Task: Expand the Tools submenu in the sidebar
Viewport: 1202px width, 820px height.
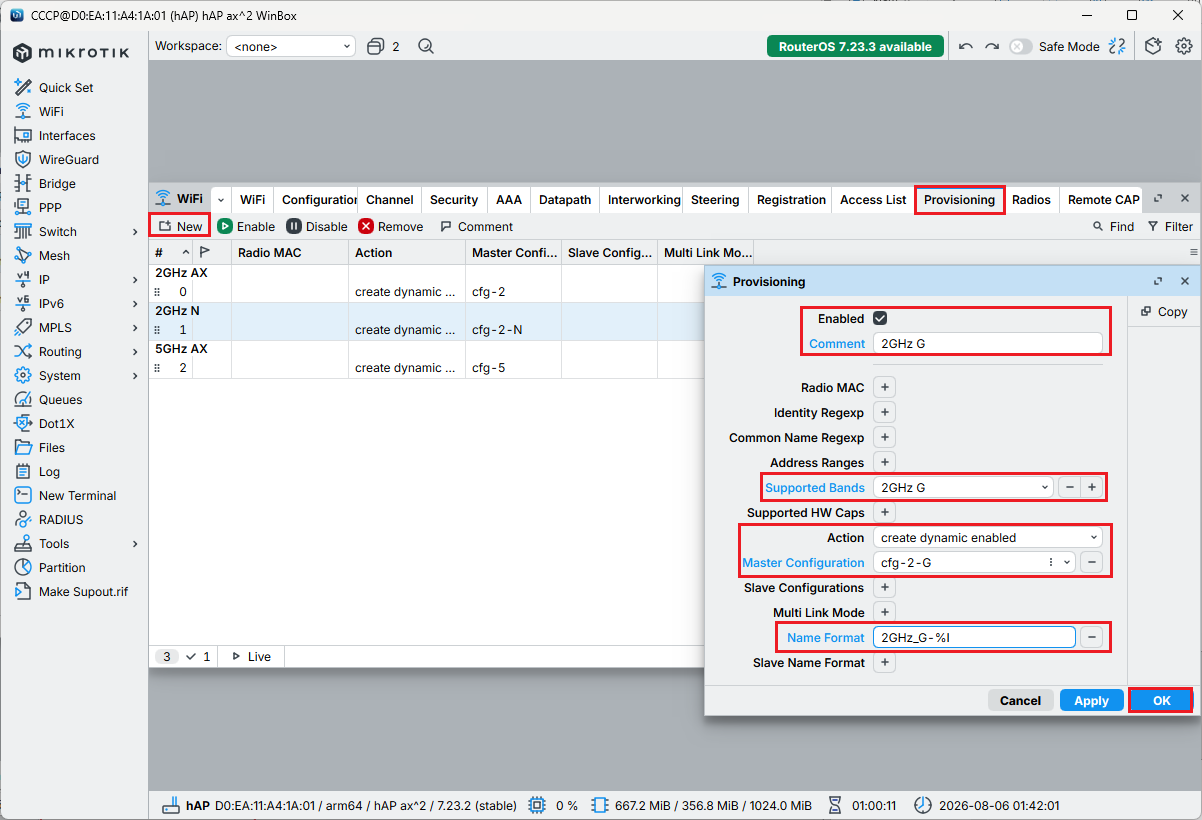Action: [x=135, y=543]
